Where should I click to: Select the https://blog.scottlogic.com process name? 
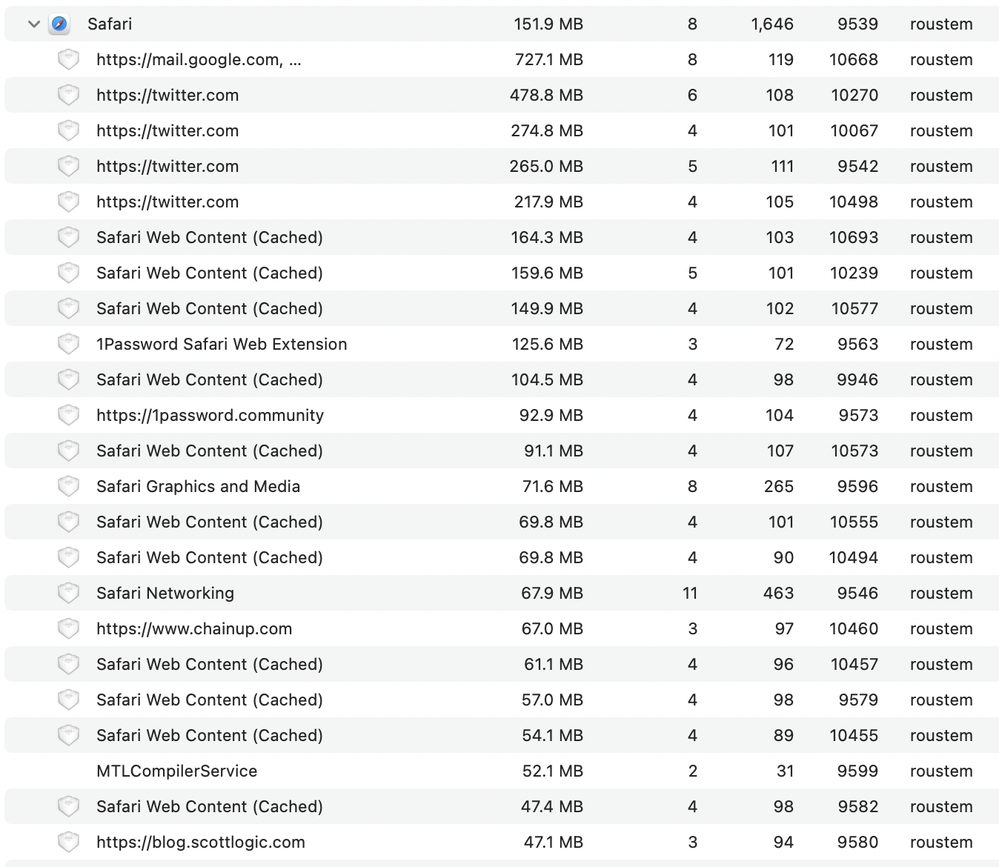tap(200, 842)
